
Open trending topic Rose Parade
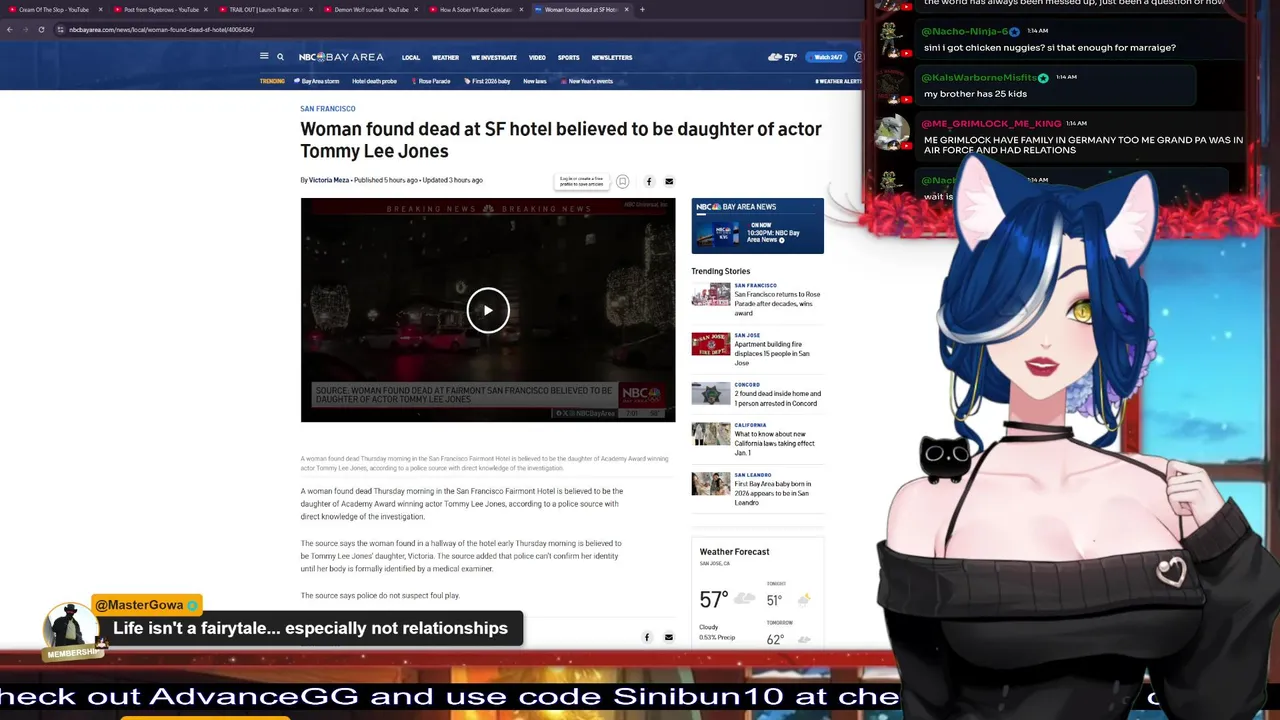(431, 81)
